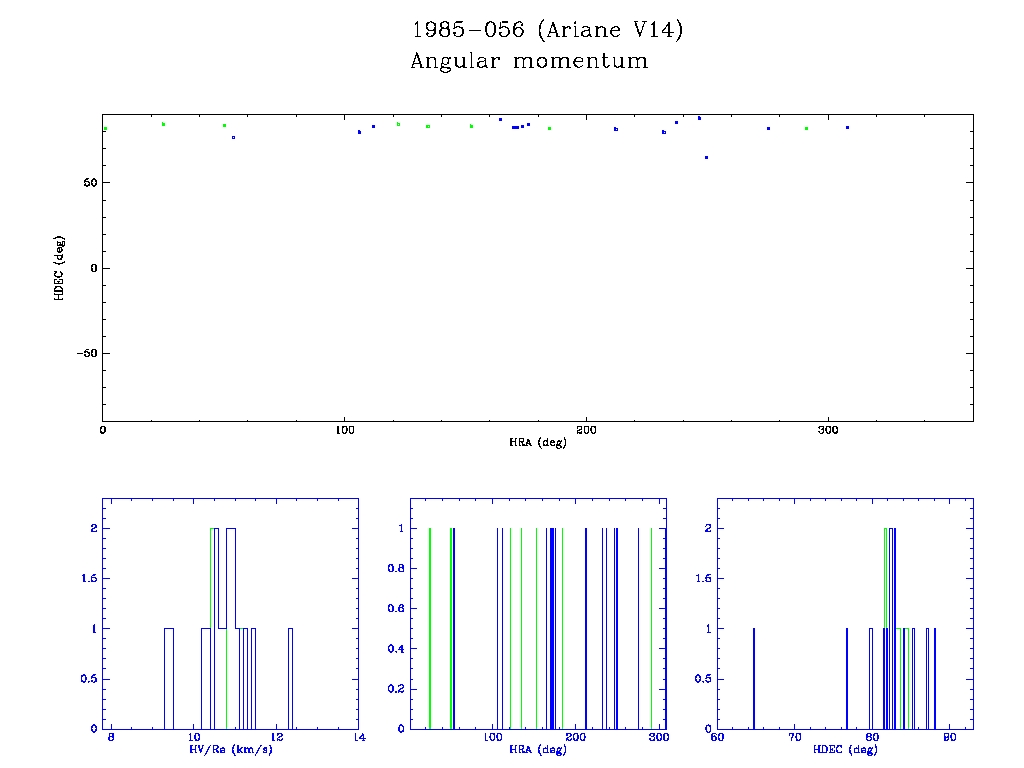This screenshot has height=768, width=1024.
Task: Click the '1985-056 (Ariane V14)' plot title
Action: click(548, 30)
